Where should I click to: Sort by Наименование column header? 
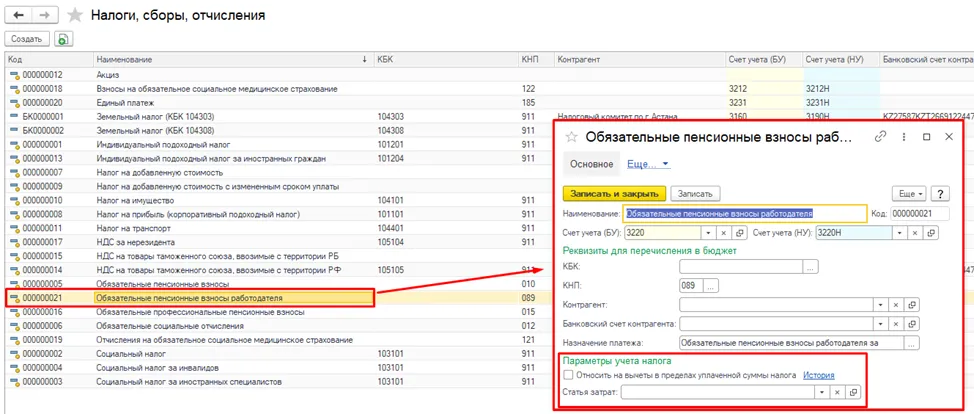point(232,59)
